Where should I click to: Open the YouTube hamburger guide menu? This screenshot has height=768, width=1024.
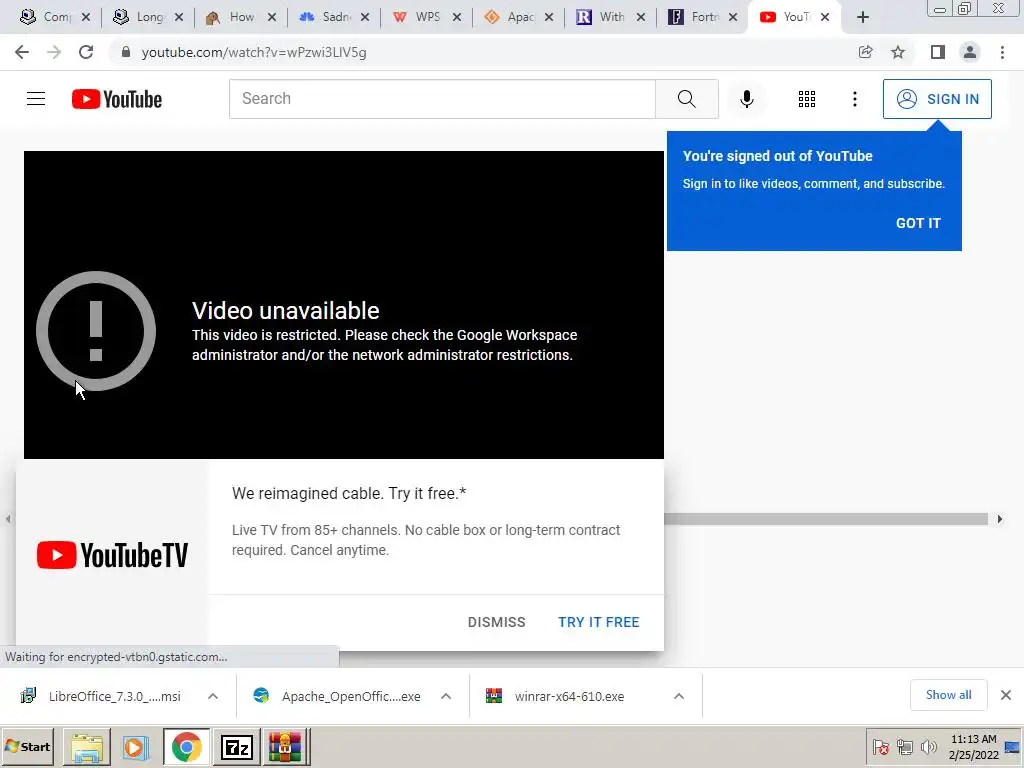click(36, 99)
